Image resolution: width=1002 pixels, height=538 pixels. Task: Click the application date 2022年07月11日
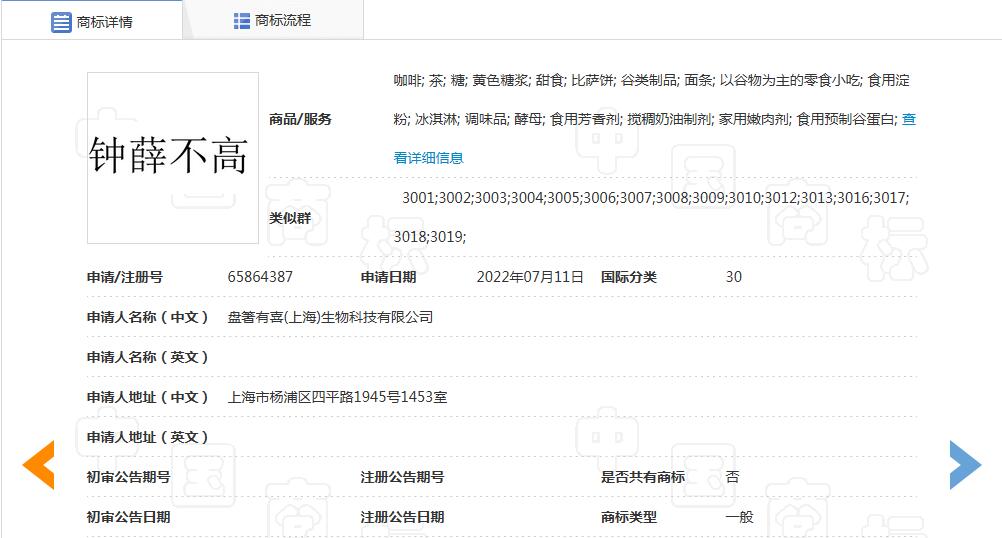coord(530,277)
